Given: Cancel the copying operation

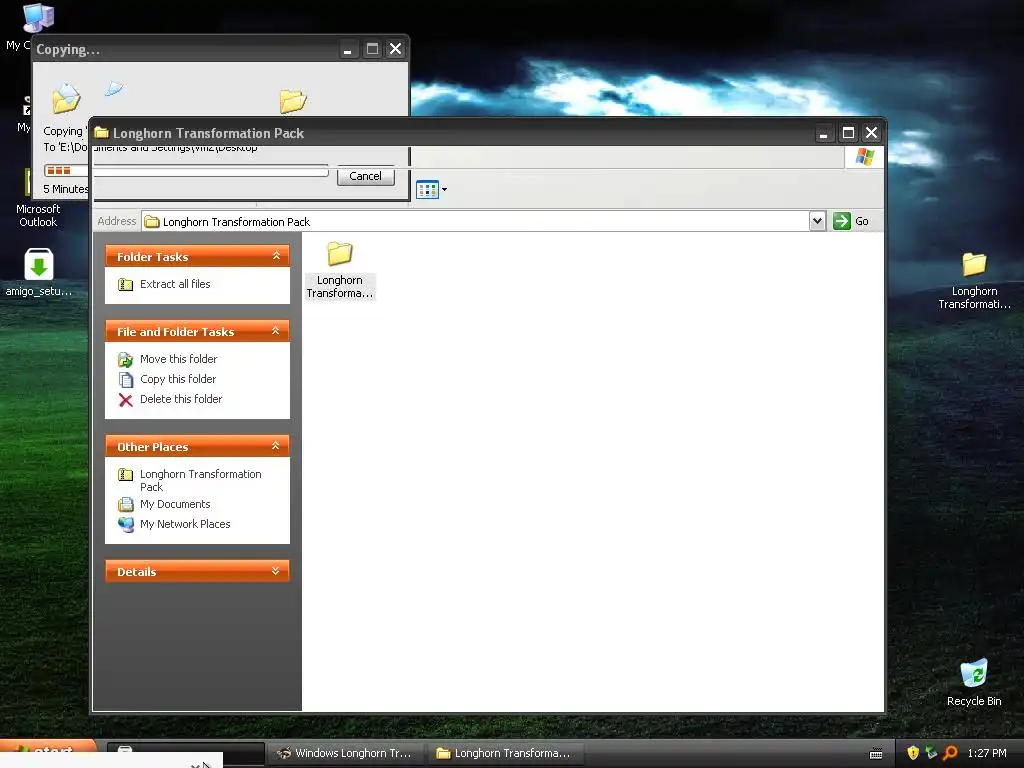Looking at the screenshot, I should (365, 176).
